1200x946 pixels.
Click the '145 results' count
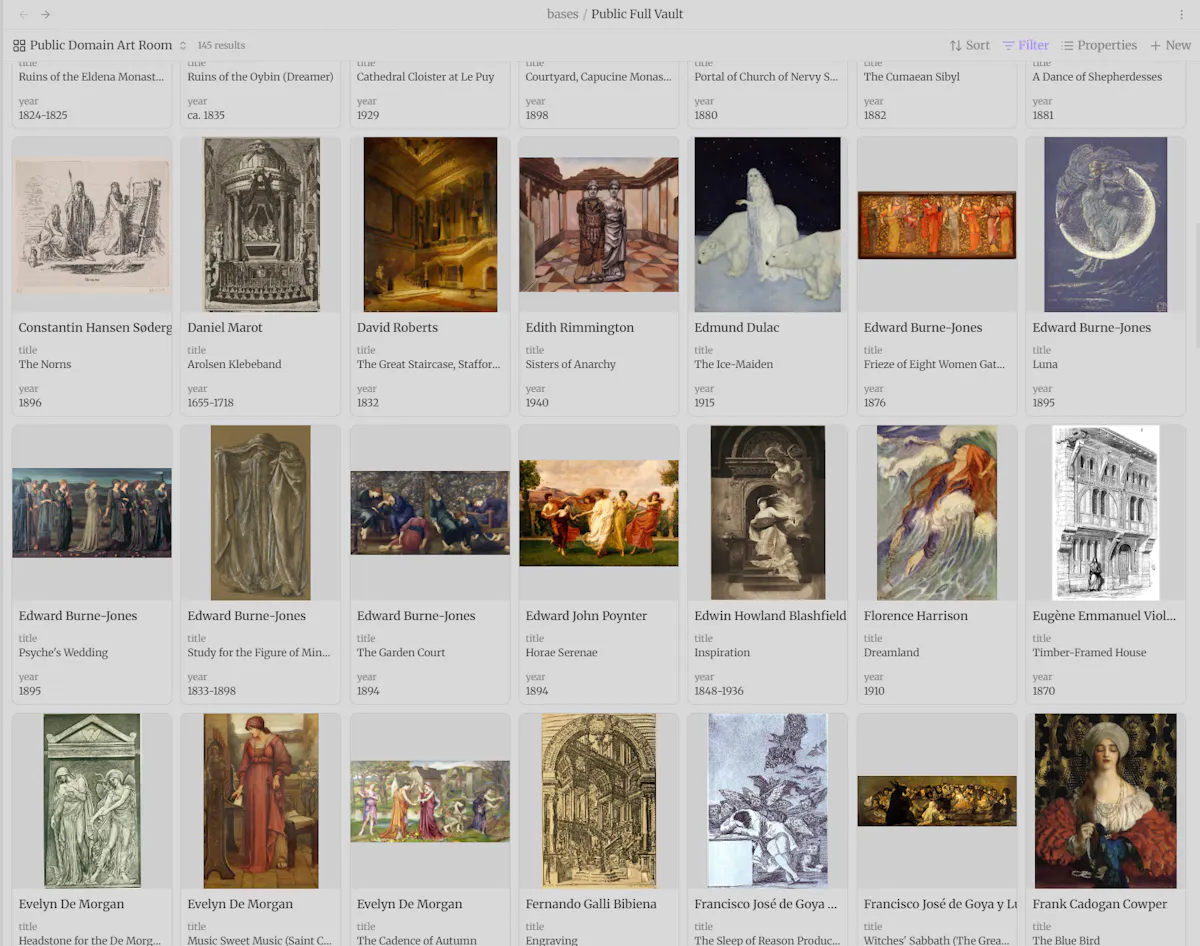tap(221, 45)
